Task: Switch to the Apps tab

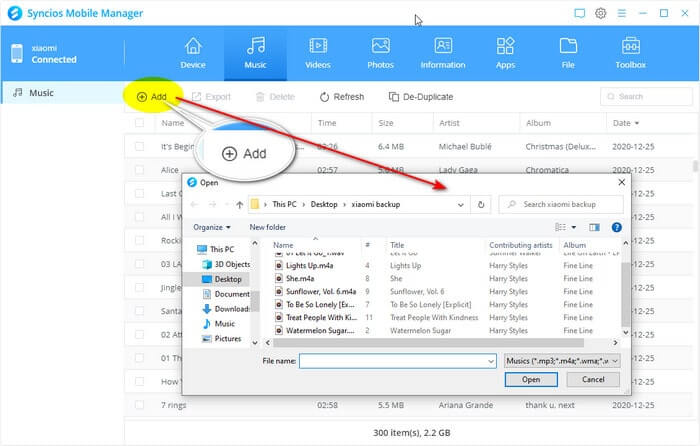Action: (505, 53)
